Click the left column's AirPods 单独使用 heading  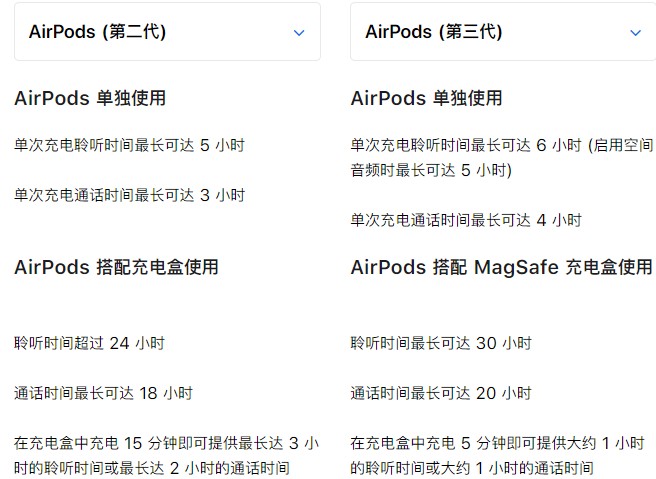point(90,98)
